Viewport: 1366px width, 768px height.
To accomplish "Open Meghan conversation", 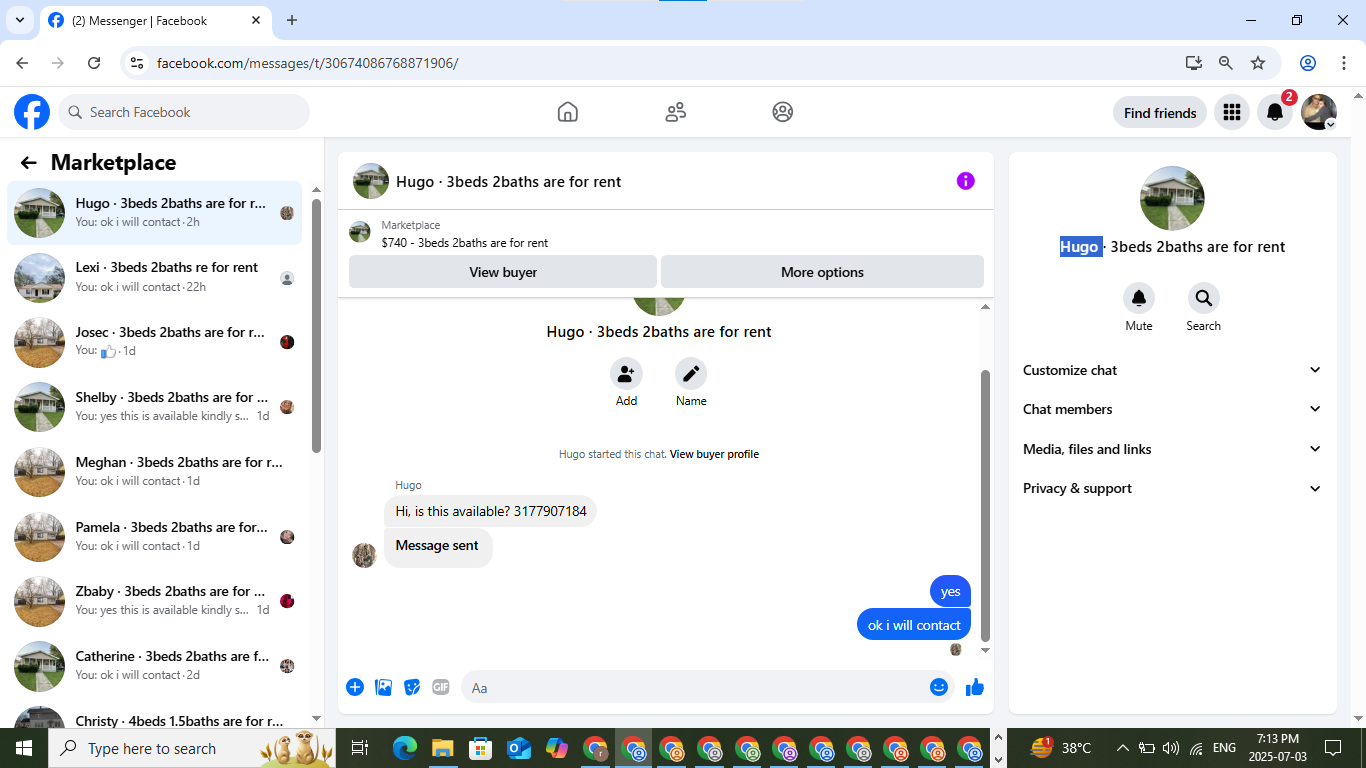I will tap(155, 472).
